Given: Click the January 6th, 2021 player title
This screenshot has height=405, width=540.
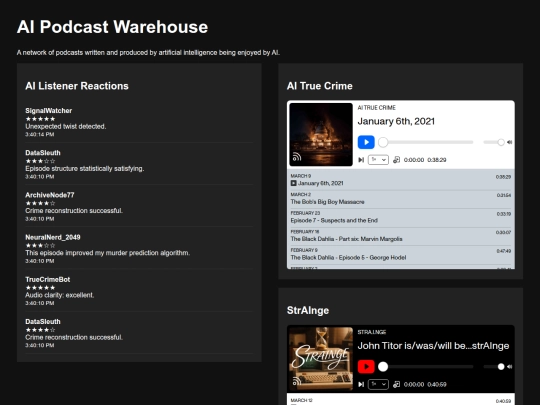Looking at the screenshot, I should 396,121.
